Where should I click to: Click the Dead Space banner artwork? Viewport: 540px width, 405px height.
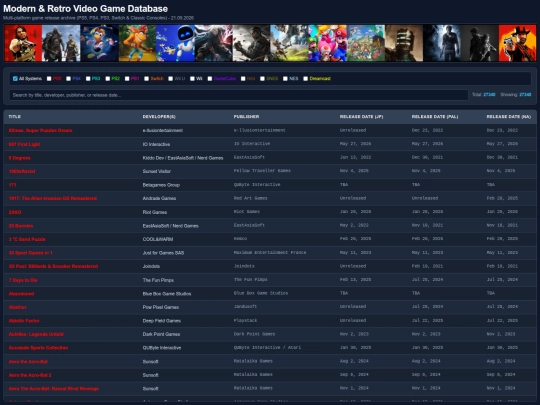[404, 43]
